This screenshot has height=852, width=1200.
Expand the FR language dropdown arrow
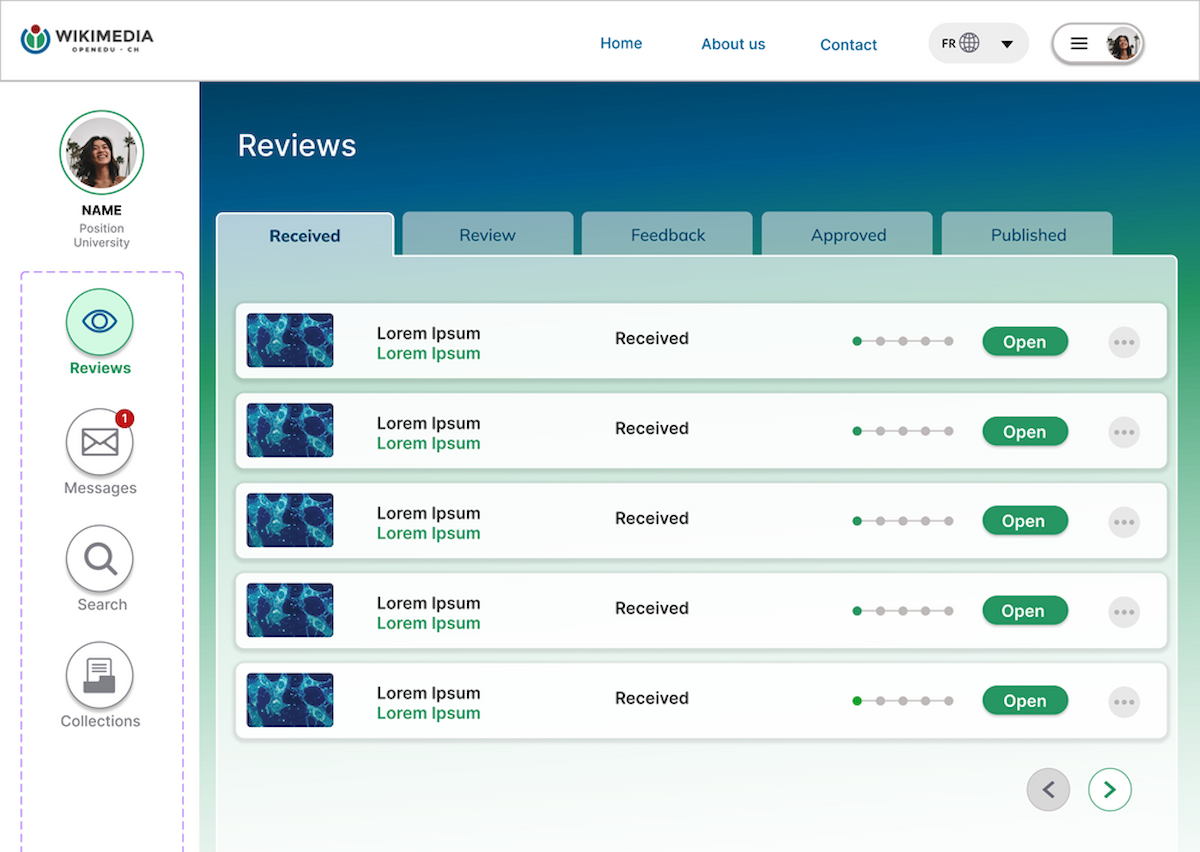pyautogui.click(x=1007, y=44)
